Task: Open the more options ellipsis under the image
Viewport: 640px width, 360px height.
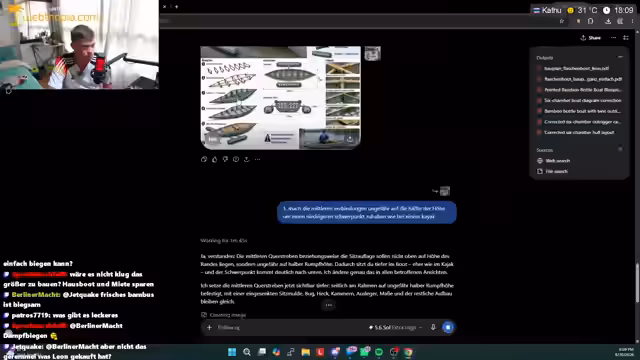Action: click(x=258, y=159)
